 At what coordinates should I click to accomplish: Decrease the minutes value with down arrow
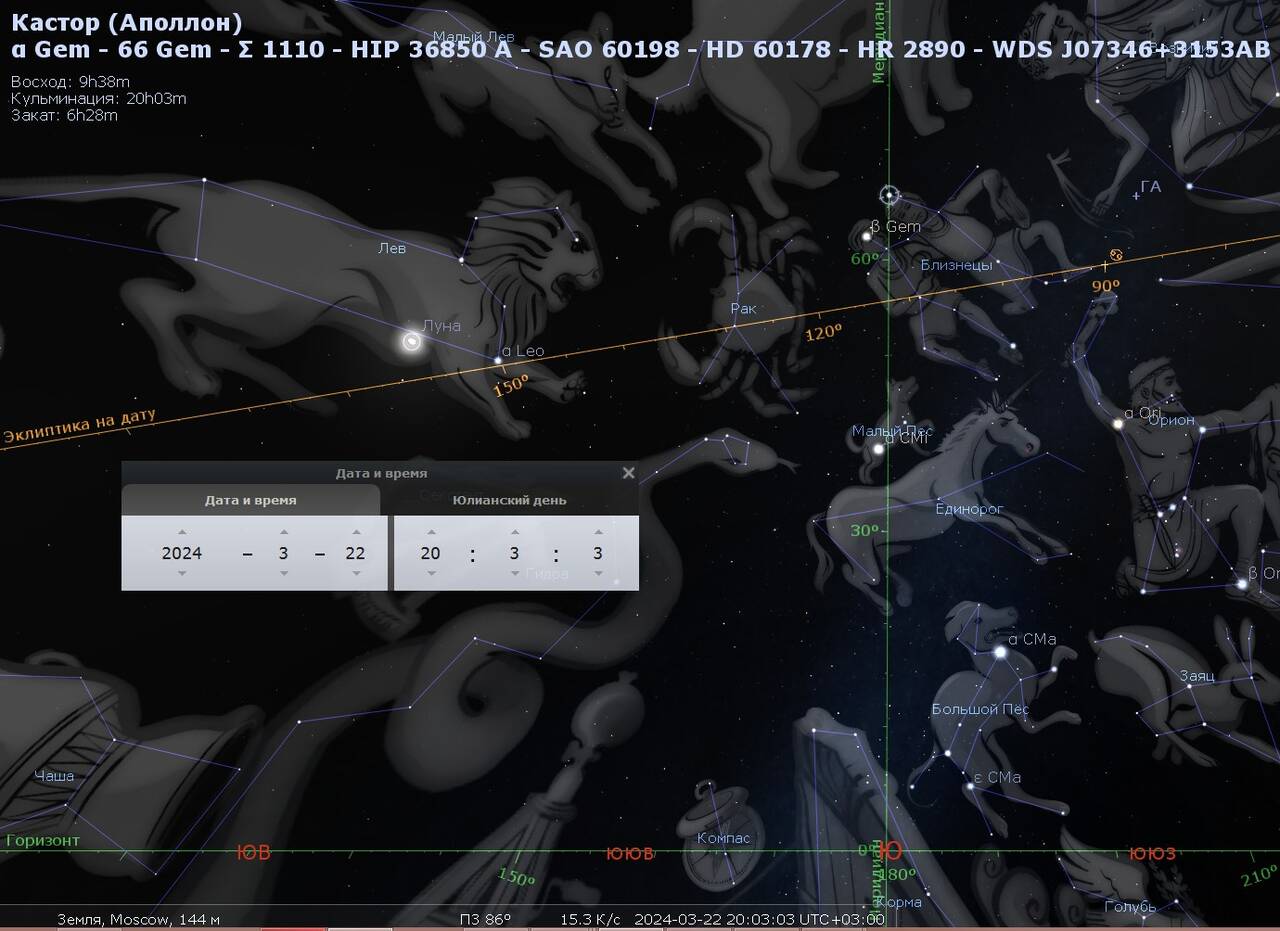click(514, 573)
